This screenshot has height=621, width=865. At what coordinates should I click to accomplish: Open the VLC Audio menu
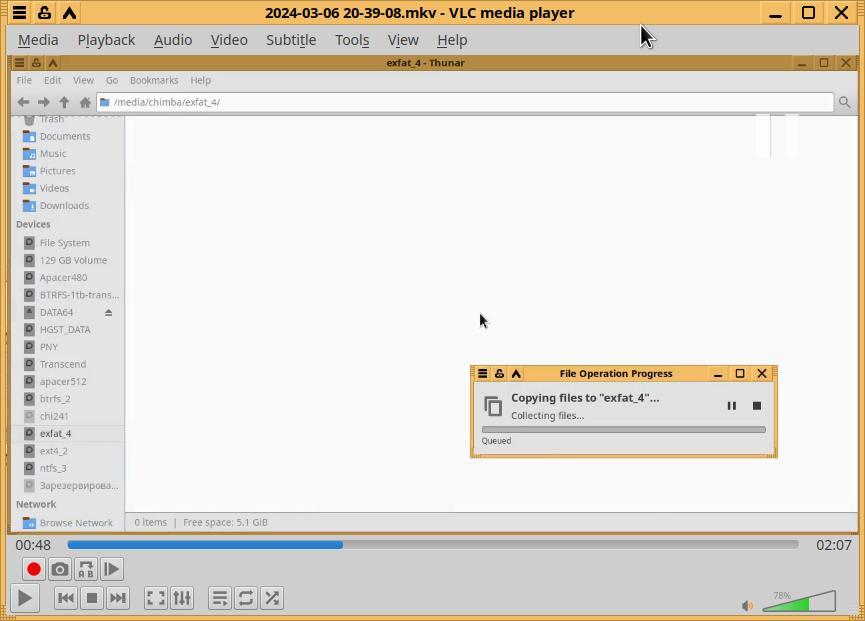[173, 40]
